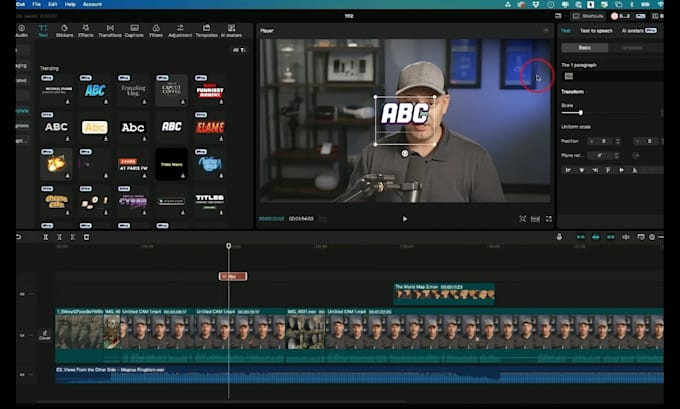Click the split tool icon
This screenshot has width=680, height=409.
46,237
